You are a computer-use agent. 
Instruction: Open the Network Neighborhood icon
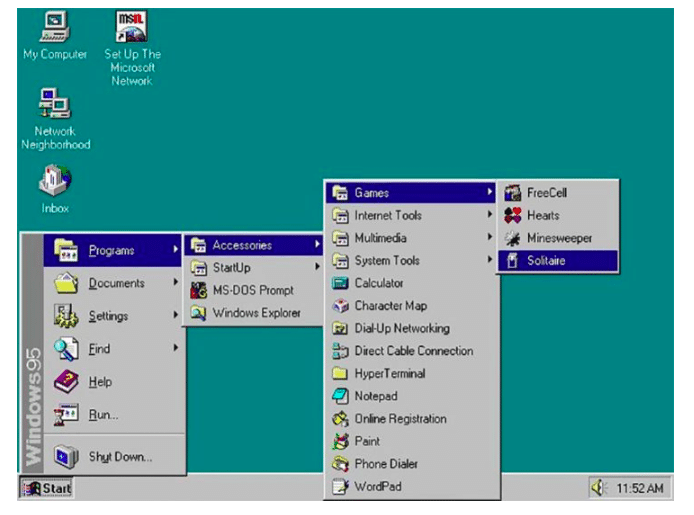55,104
